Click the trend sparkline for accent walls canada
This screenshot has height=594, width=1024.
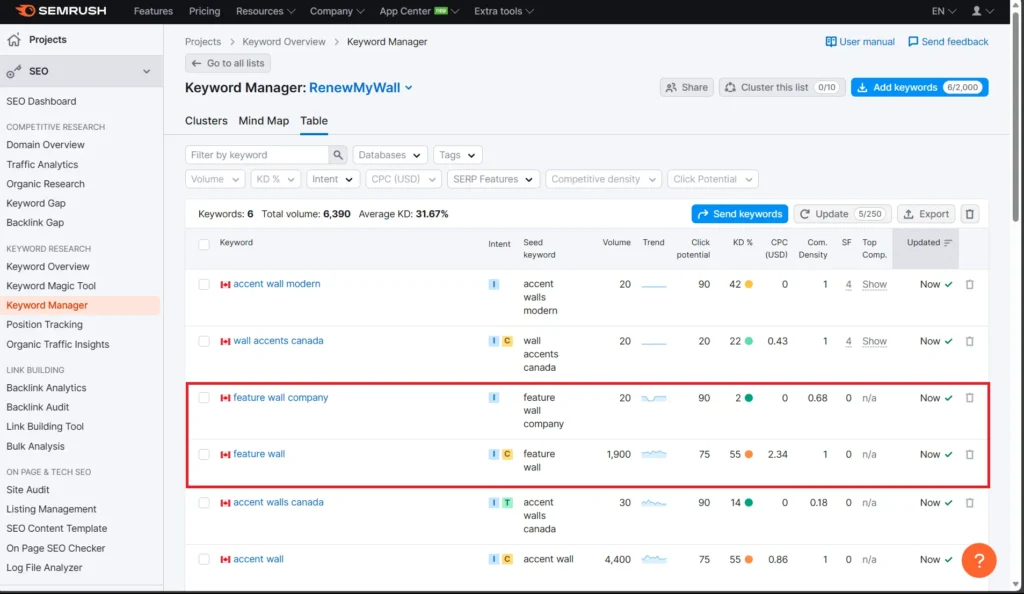pyautogui.click(x=654, y=503)
